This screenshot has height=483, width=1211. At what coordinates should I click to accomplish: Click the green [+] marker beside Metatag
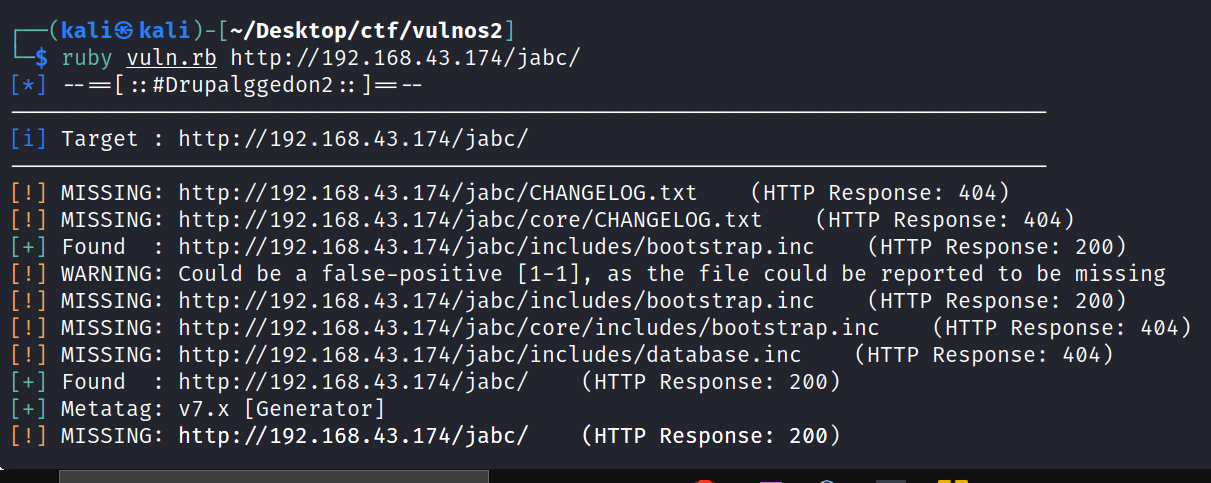pyautogui.click(x=28, y=409)
